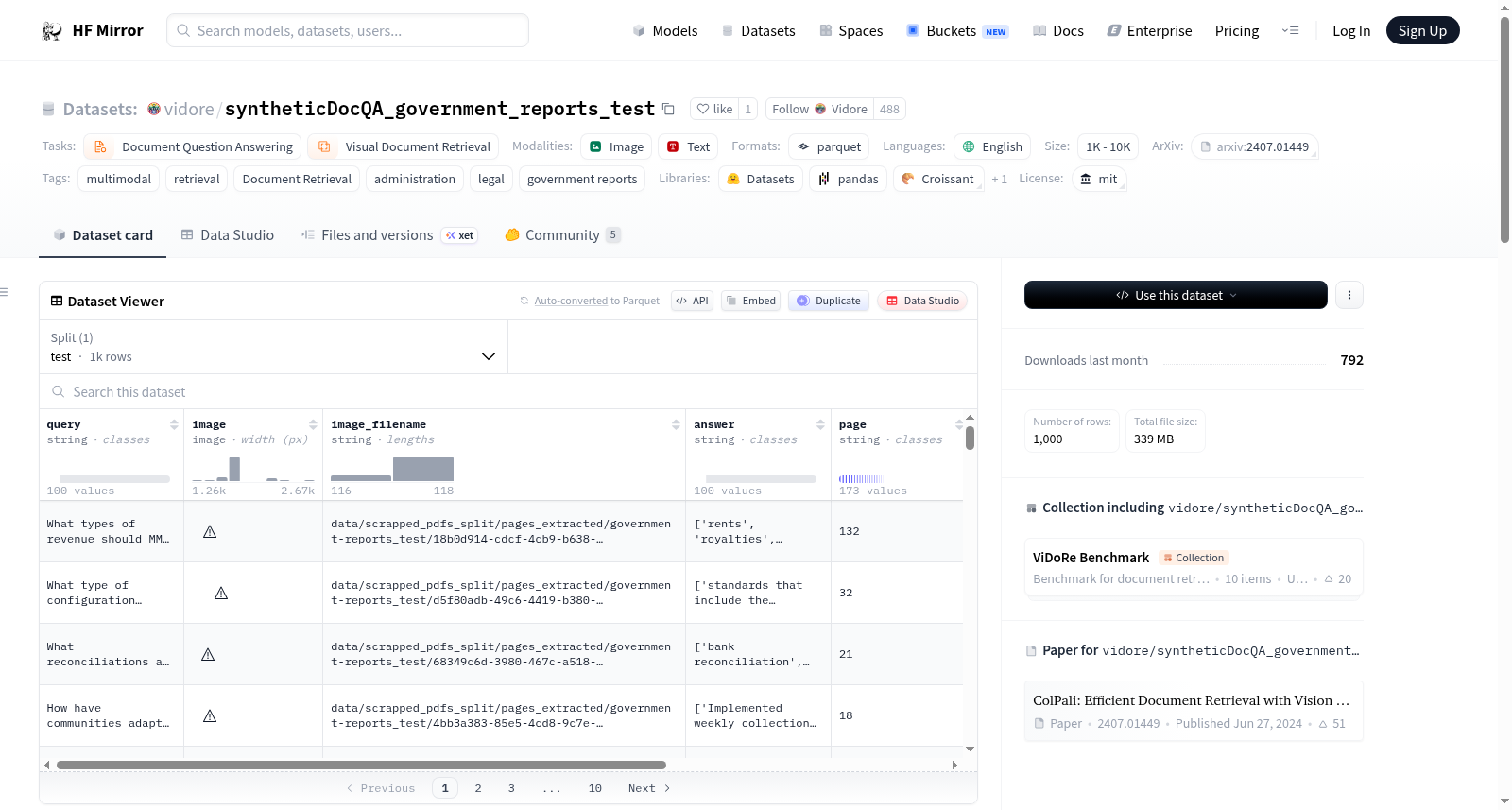Click the xet badge beside Files and versions

pyautogui.click(x=460, y=235)
